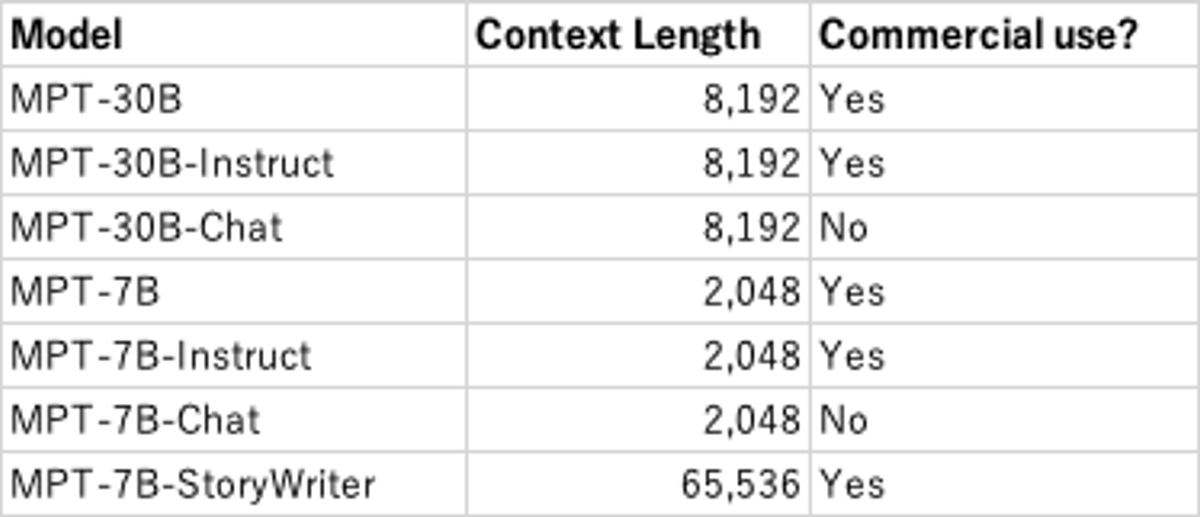Select the MPT-7B-Chat cell
This screenshot has width=1200, height=517.
pos(234,419)
